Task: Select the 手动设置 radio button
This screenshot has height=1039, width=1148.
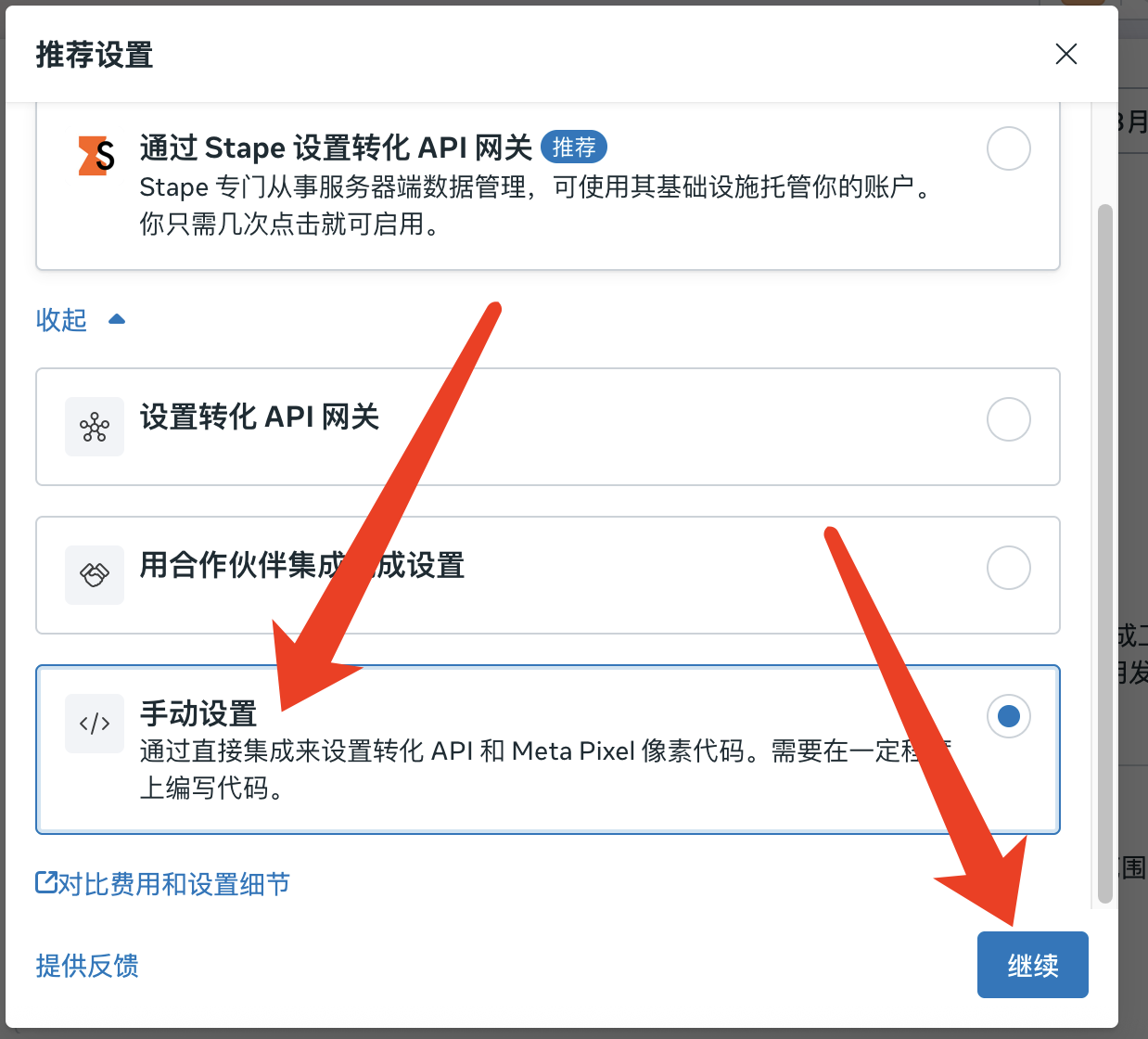Action: [x=1009, y=716]
